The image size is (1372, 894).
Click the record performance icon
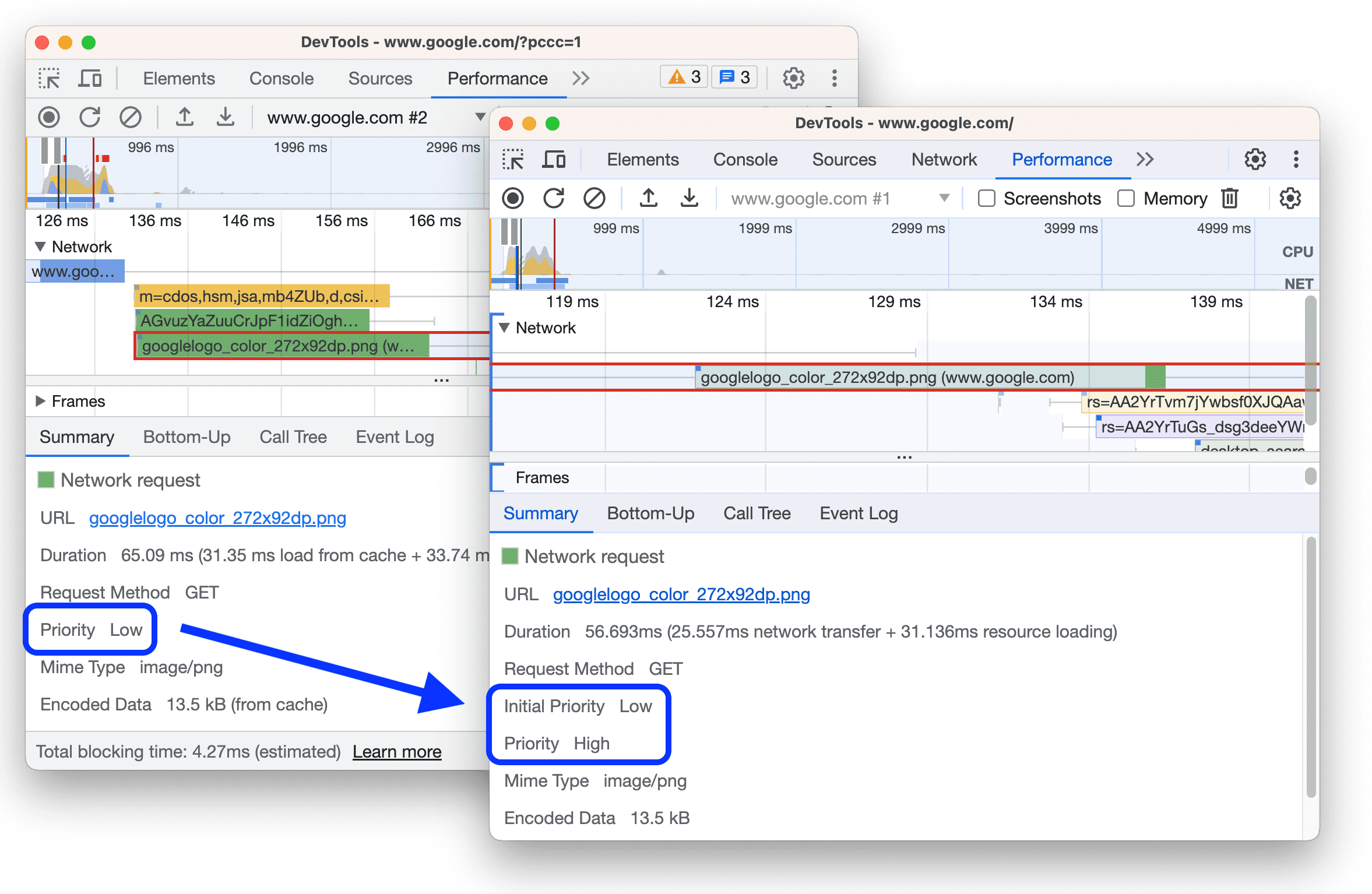coord(511,197)
